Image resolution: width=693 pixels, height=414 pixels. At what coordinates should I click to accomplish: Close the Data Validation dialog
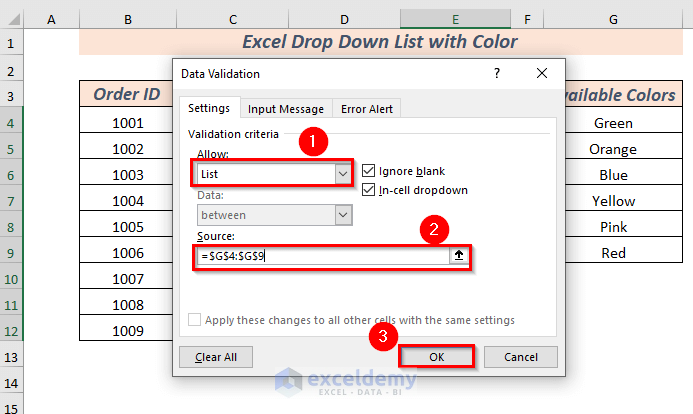coord(542,73)
